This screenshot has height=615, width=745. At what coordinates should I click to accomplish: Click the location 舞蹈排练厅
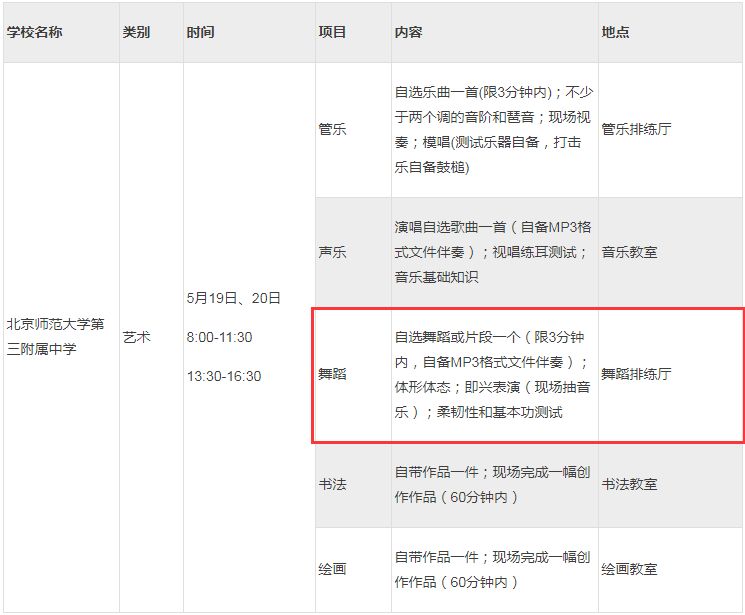(636, 374)
